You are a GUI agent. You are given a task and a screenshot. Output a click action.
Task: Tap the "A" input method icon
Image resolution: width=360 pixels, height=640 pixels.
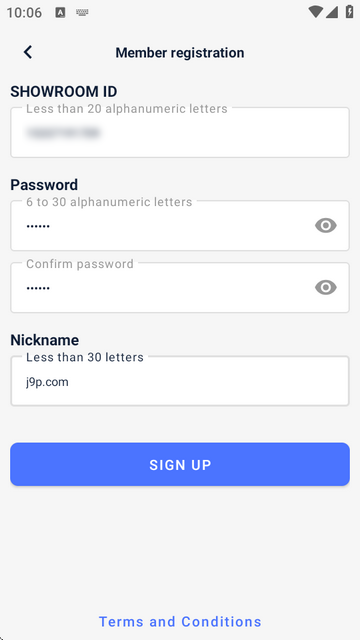[x=60, y=13]
